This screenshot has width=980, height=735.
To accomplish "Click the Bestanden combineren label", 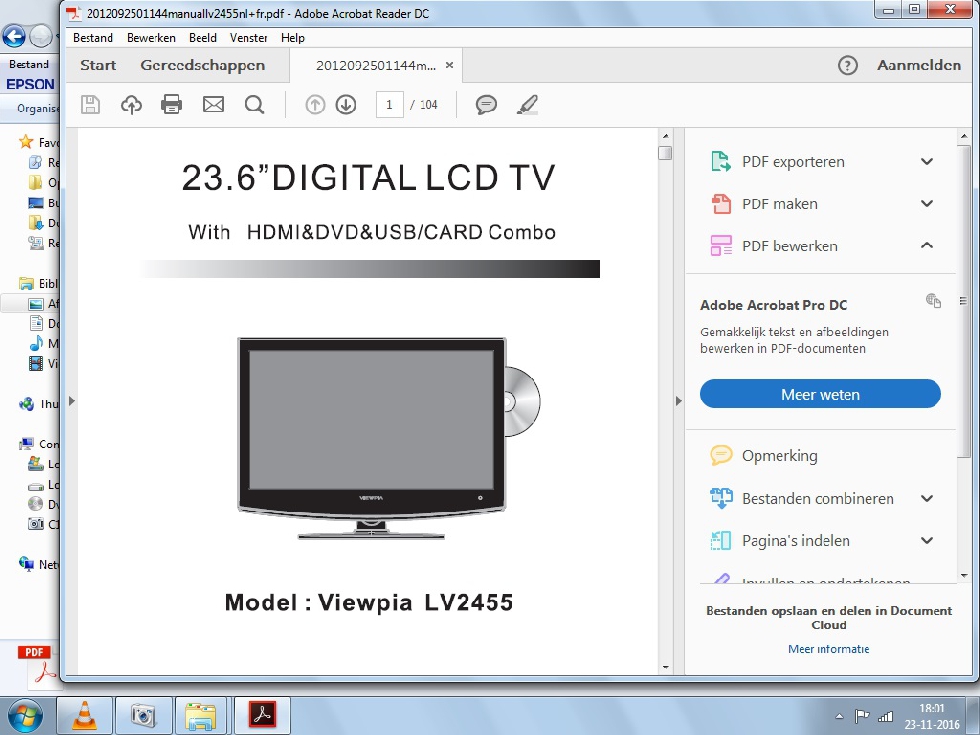I will (x=818, y=498).
